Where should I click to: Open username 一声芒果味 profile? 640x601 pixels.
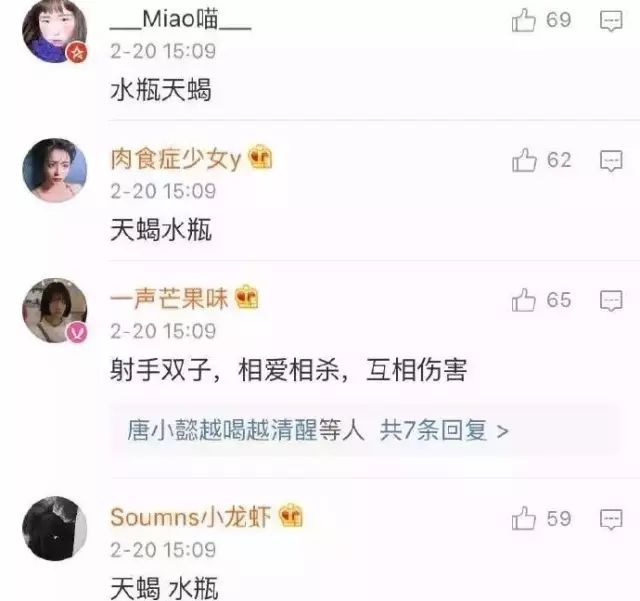pos(169,298)
